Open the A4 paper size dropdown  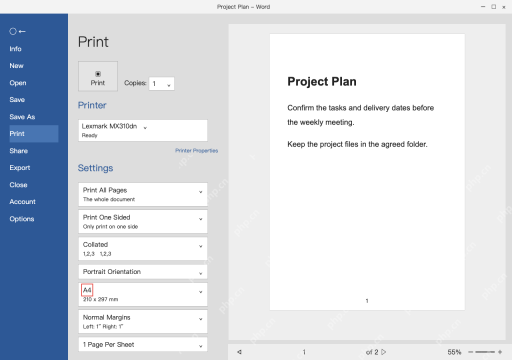(143, 295)
